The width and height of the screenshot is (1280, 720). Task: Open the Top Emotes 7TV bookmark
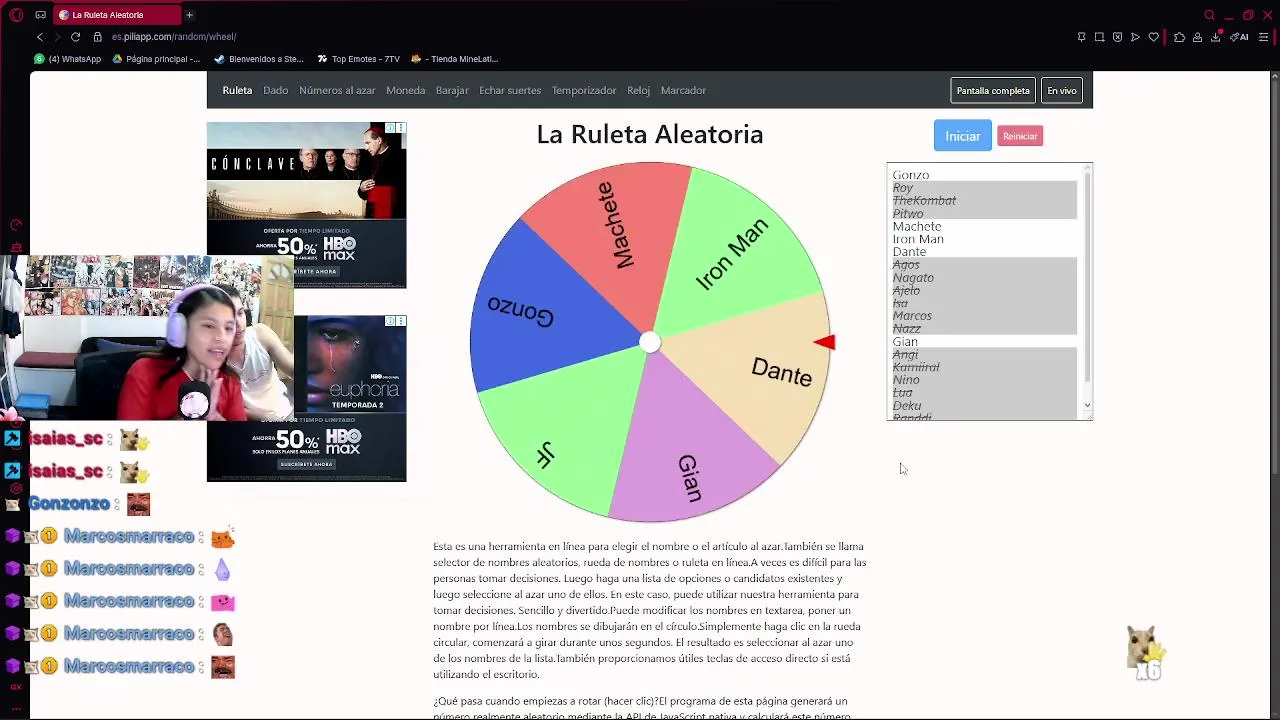click(x=358, y=59)
